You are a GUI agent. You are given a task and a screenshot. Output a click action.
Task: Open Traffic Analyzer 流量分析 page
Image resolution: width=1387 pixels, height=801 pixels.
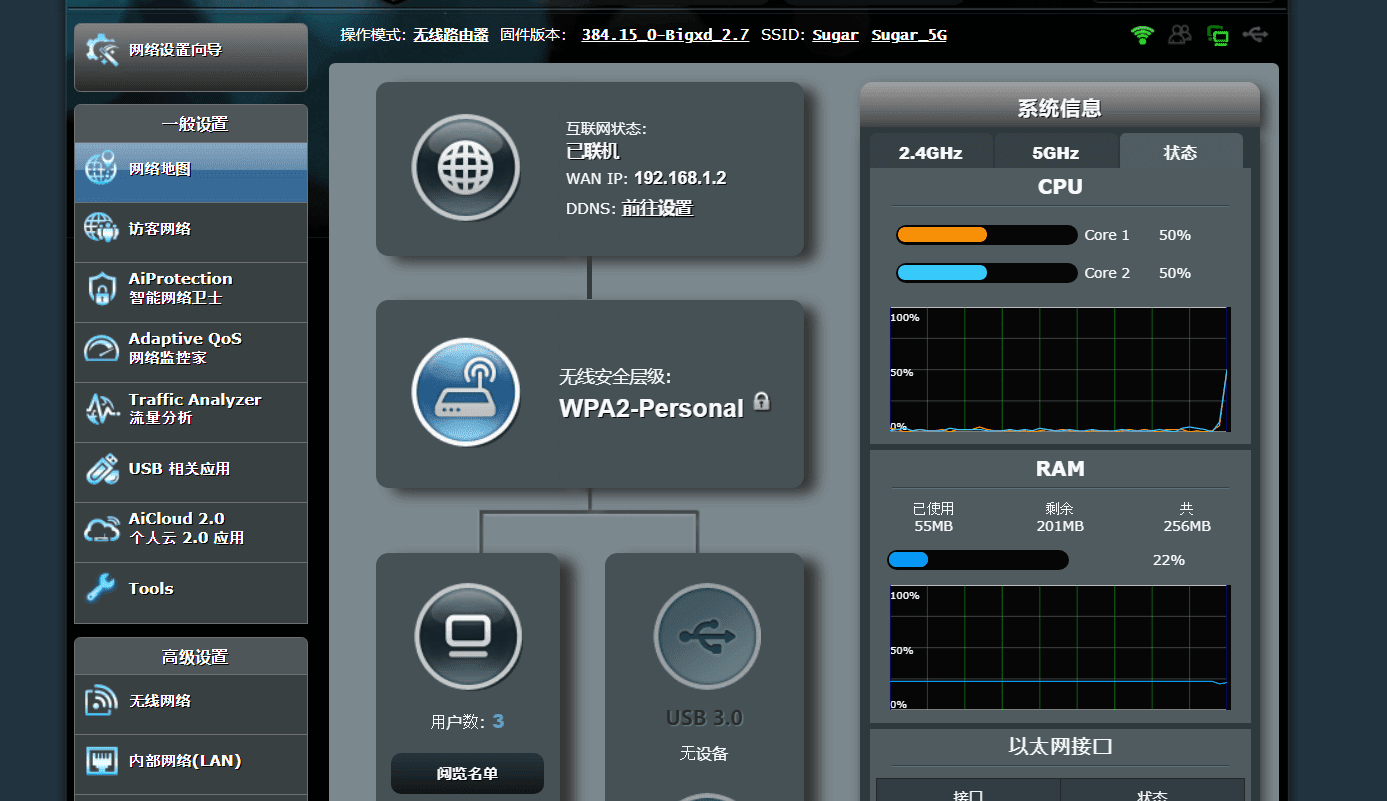pos(190,408)
